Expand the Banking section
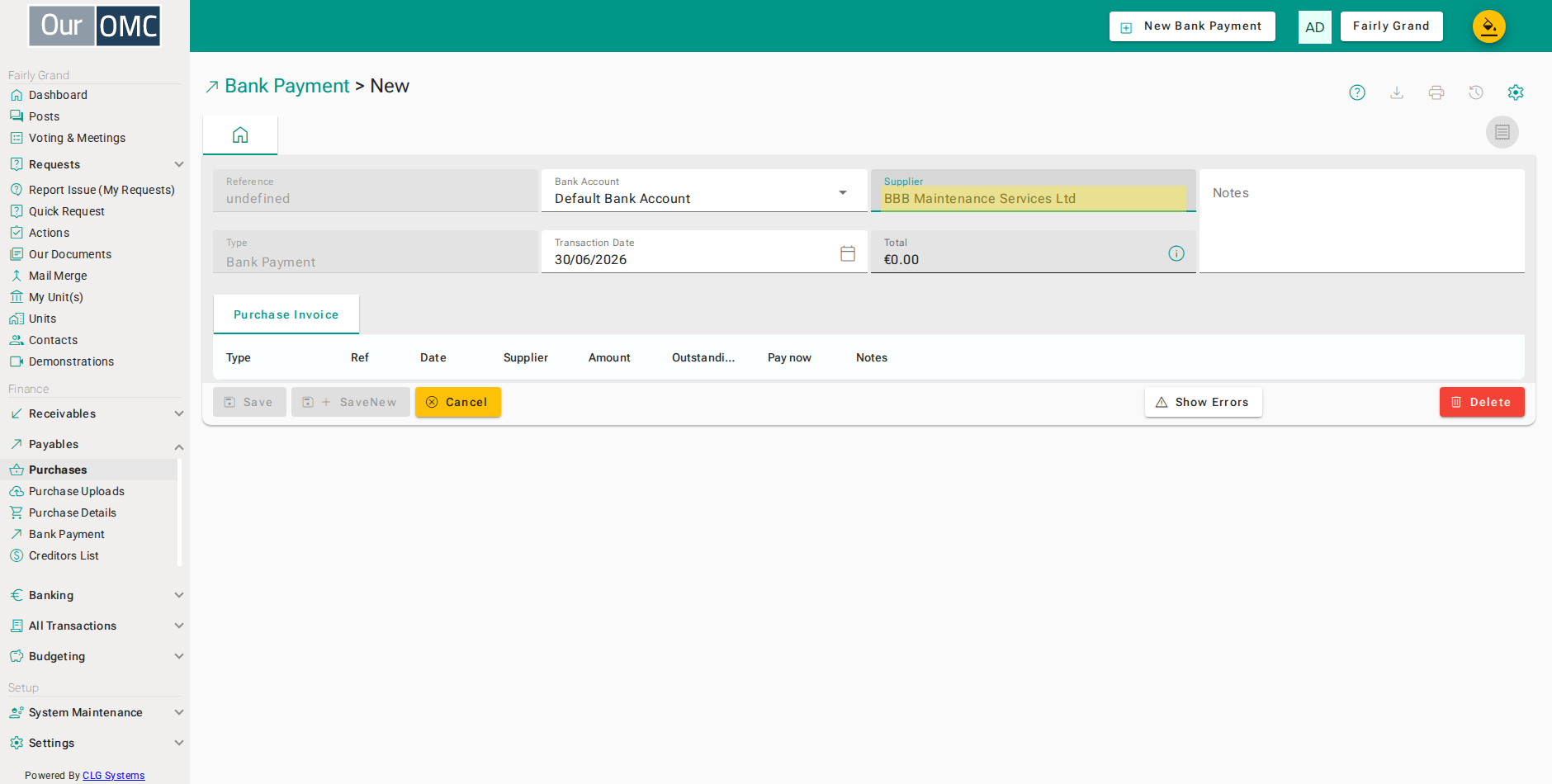This screenshot has height=784, width=1552. point(95,595)
